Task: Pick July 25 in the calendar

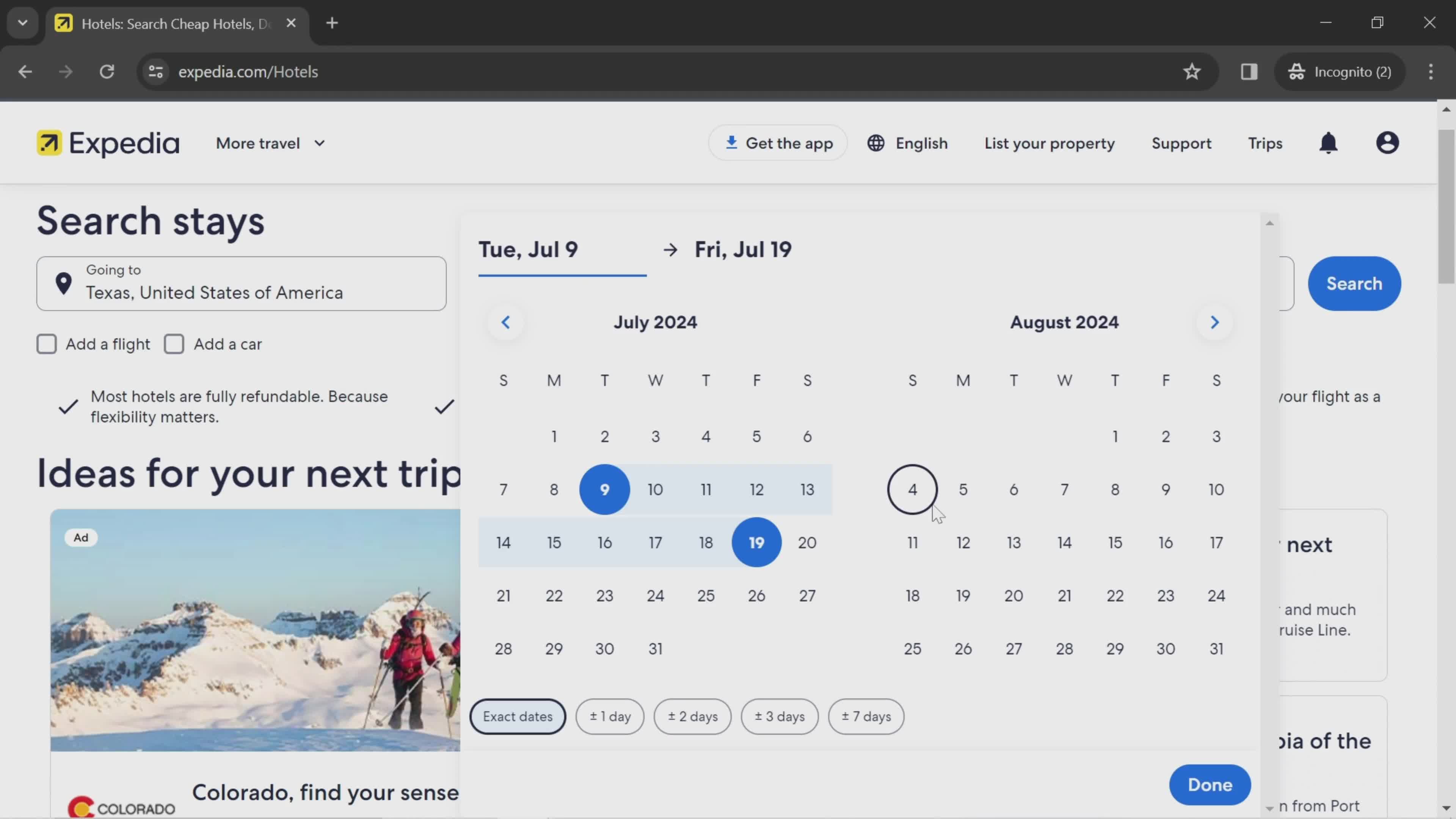Action: pyautogui.click(x=706, y=596)
